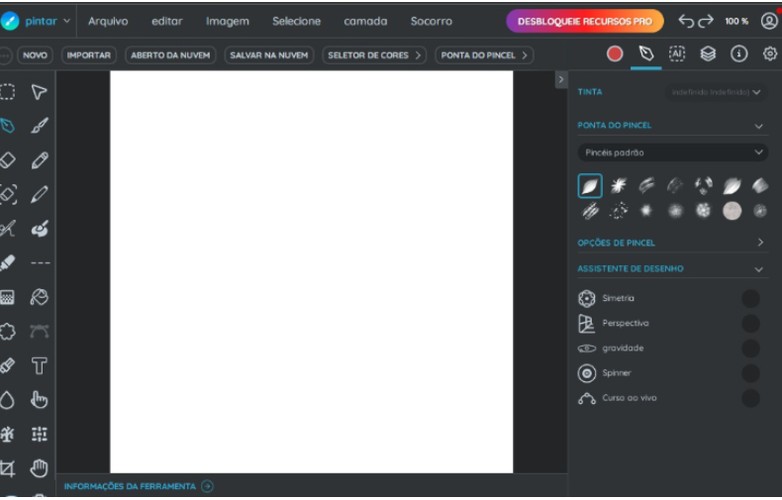Toggle the gravidade assistant switch

(x=750, y=348)
